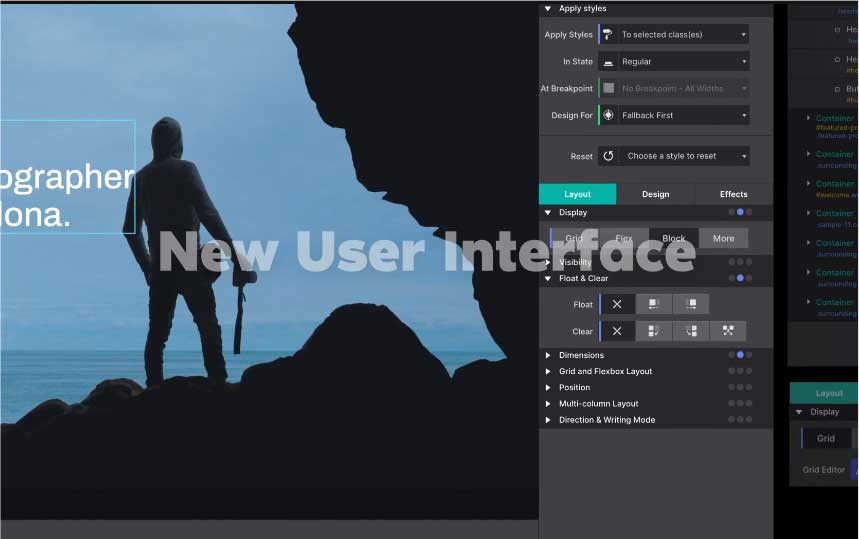Select the clear both icon
This screenshot has width=859, height=539.
point(728,331)
